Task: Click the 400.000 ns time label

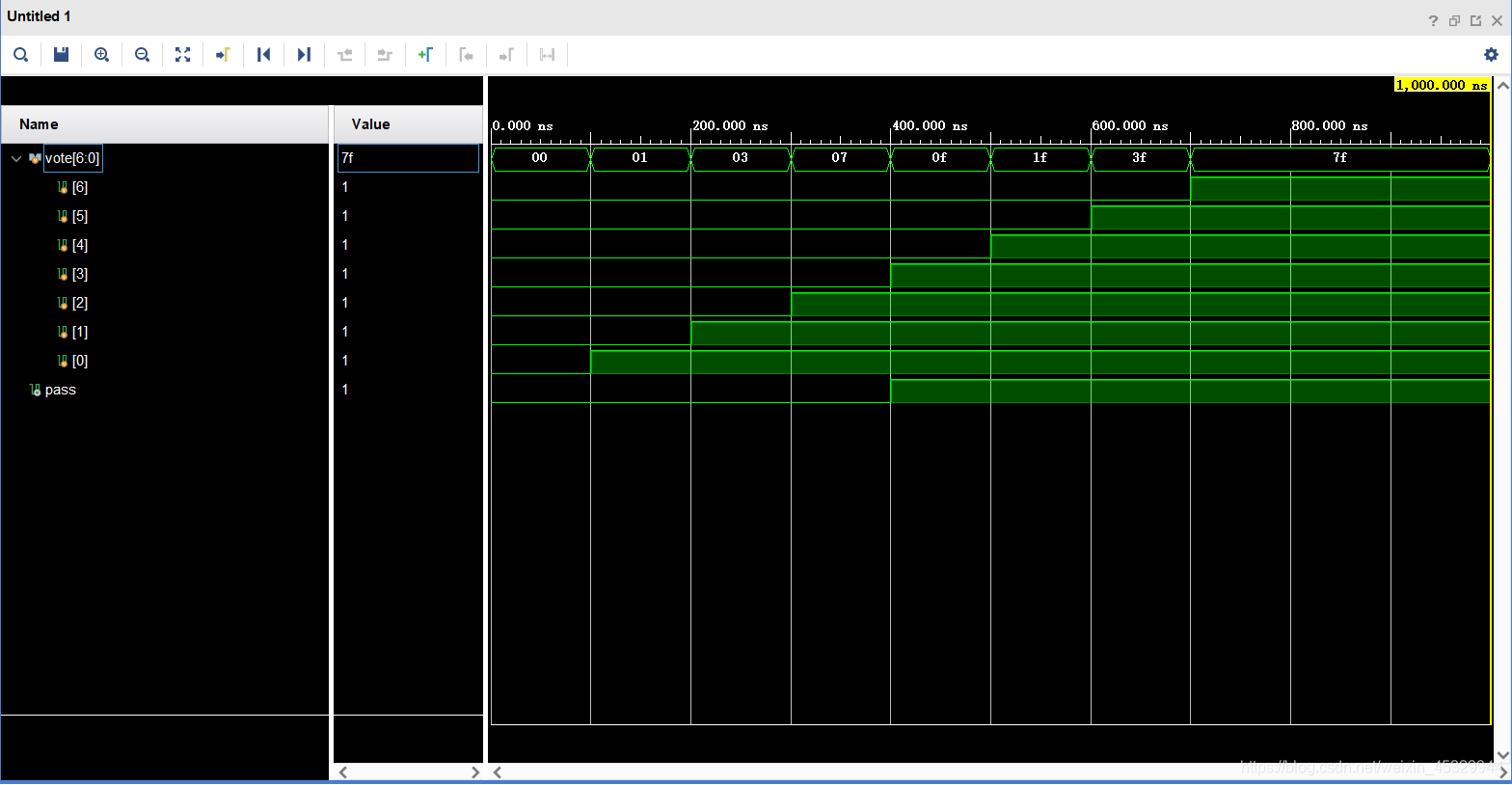Action: (931, 126)
